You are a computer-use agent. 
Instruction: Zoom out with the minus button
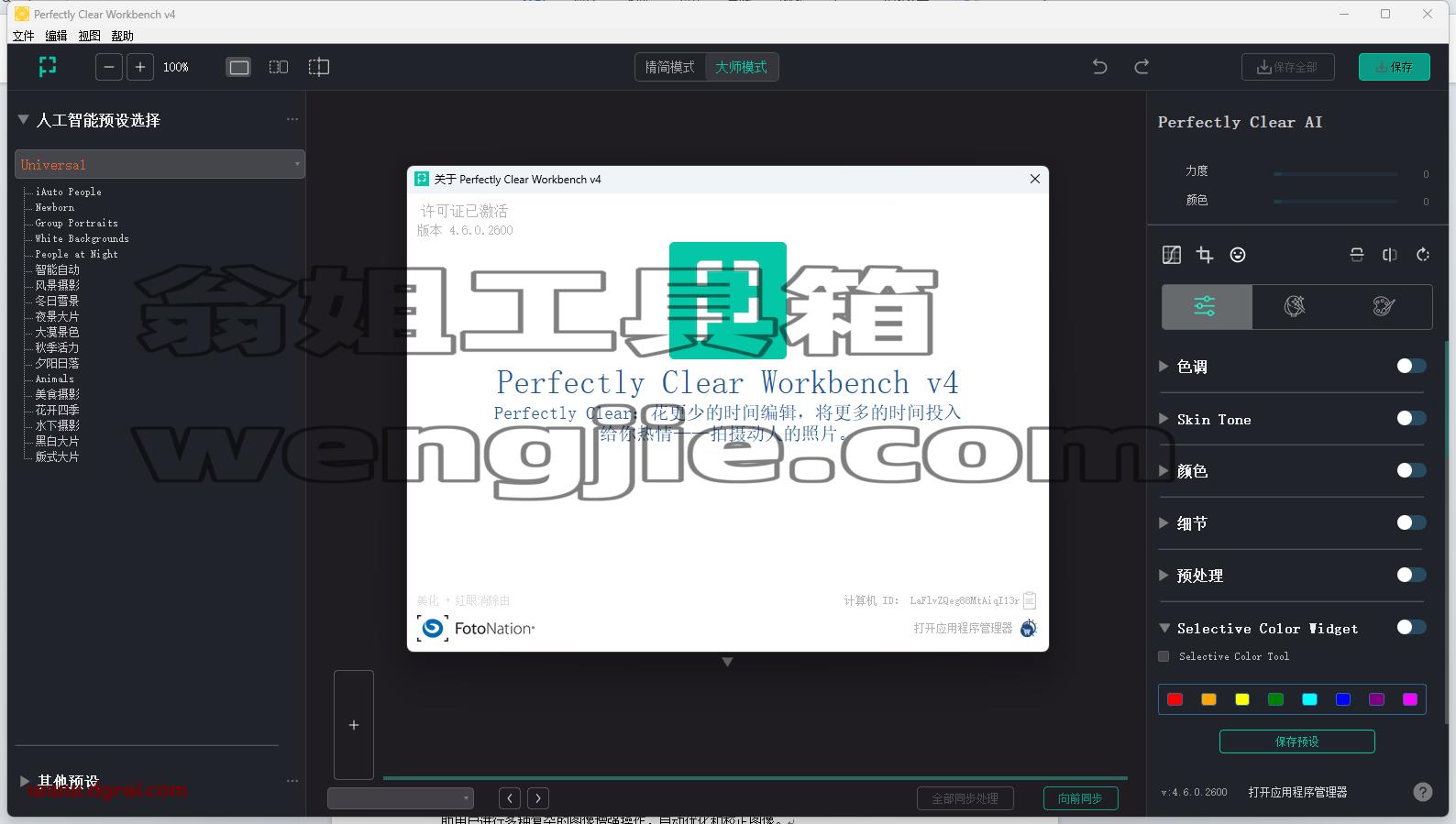click(109, 67)
